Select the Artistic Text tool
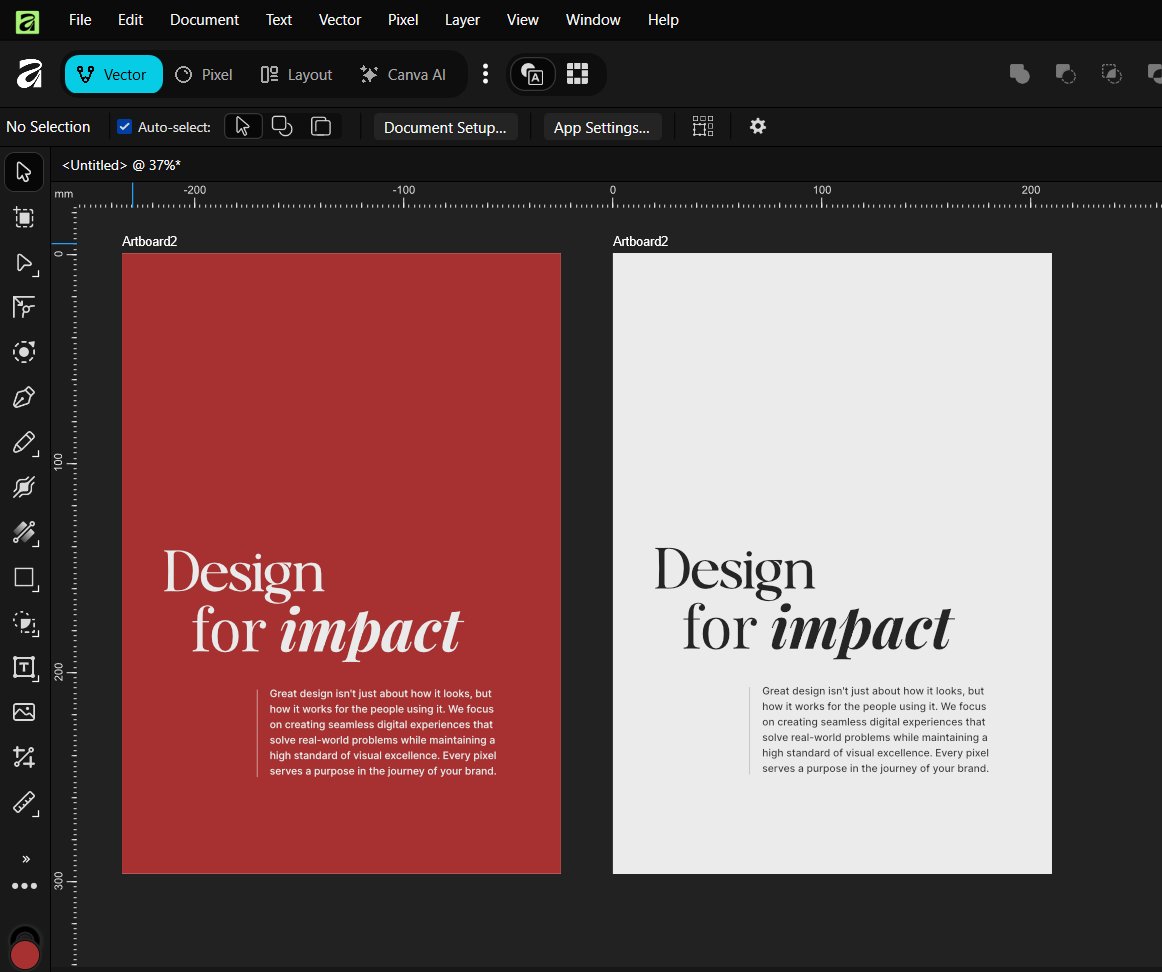 coord(24,668)
